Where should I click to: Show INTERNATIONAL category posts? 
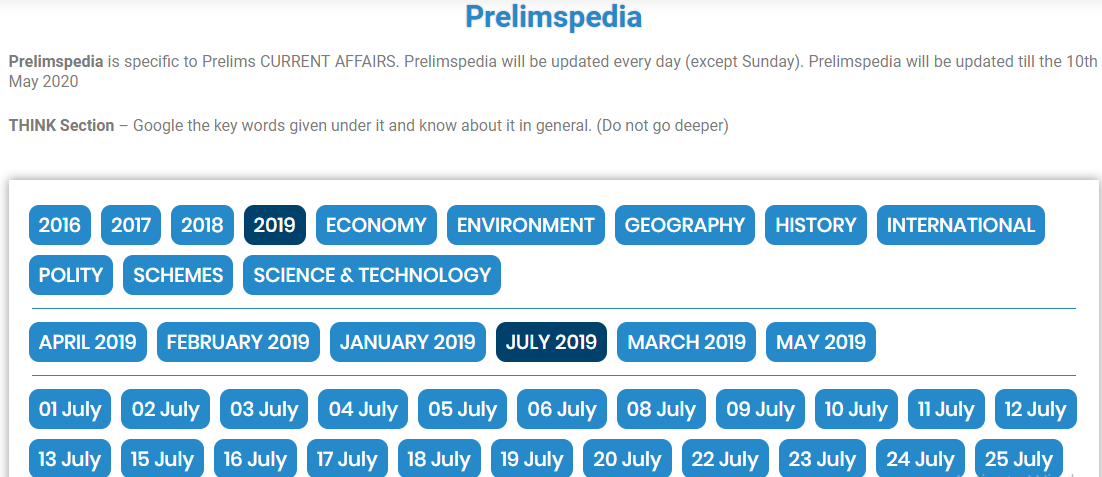961,225
